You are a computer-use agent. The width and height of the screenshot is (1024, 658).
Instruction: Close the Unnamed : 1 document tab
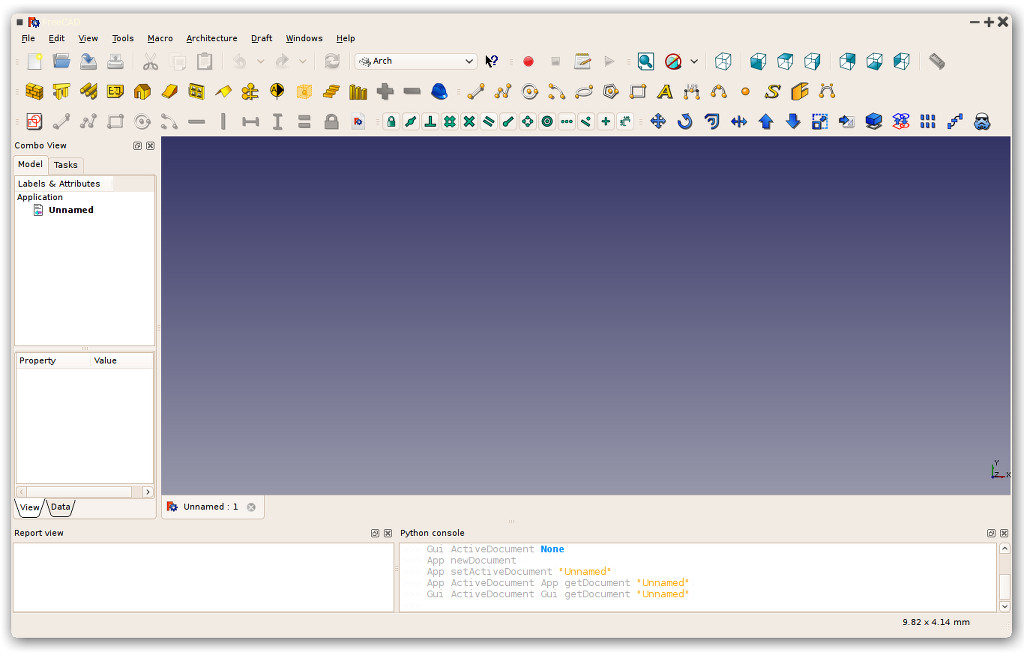251,507
